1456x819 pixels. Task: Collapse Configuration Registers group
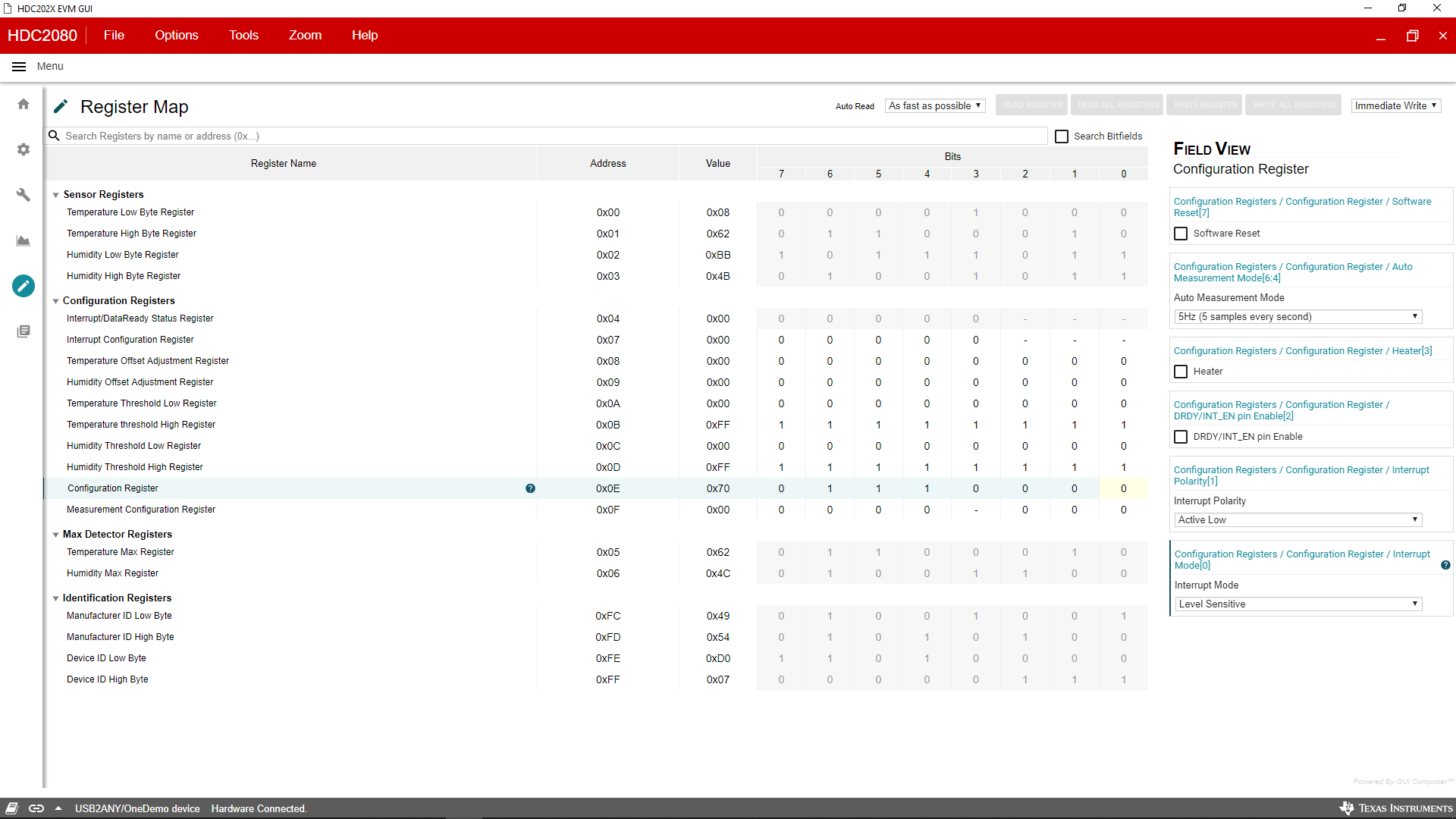tap(55, 301)
